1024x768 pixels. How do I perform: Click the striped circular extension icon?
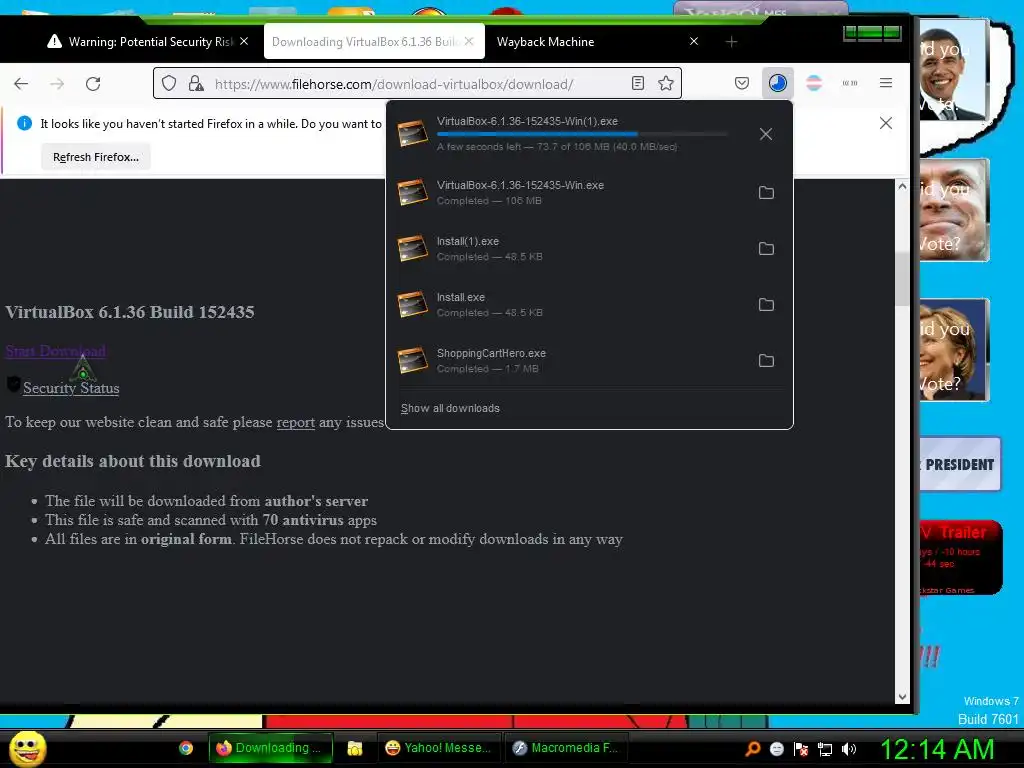(814, 83)
